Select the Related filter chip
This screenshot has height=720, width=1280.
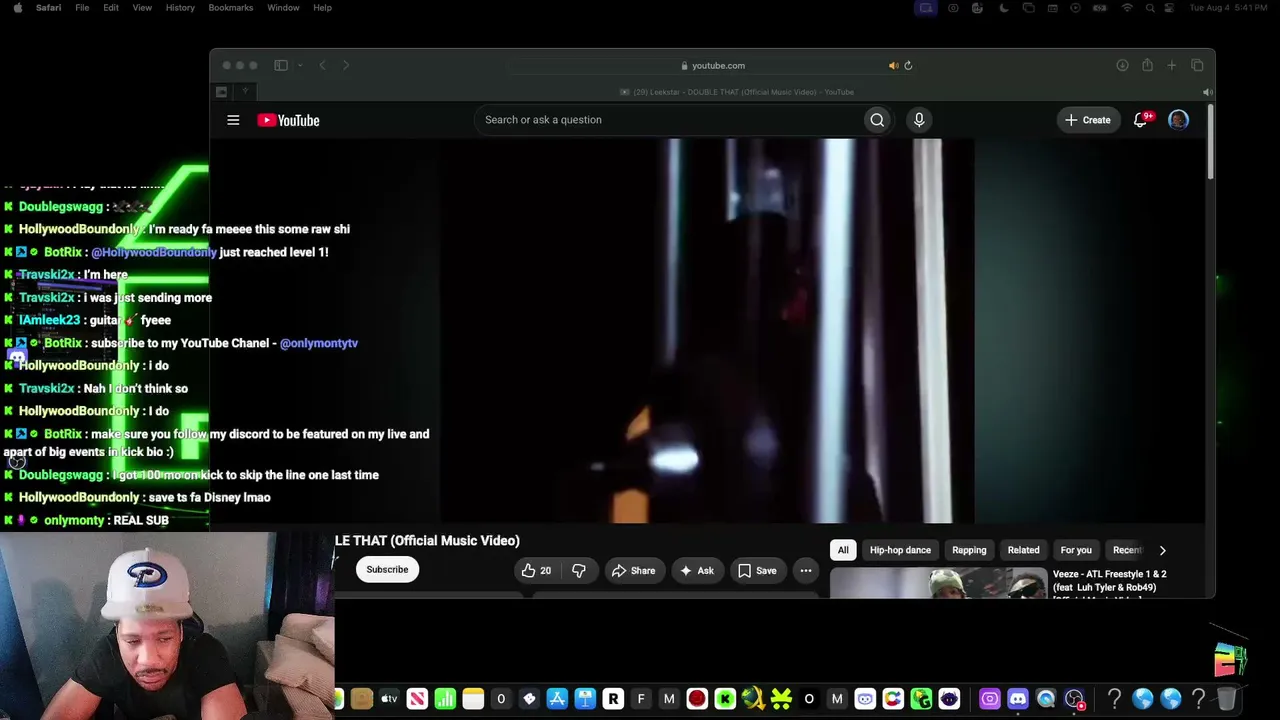pos(1023,550)
